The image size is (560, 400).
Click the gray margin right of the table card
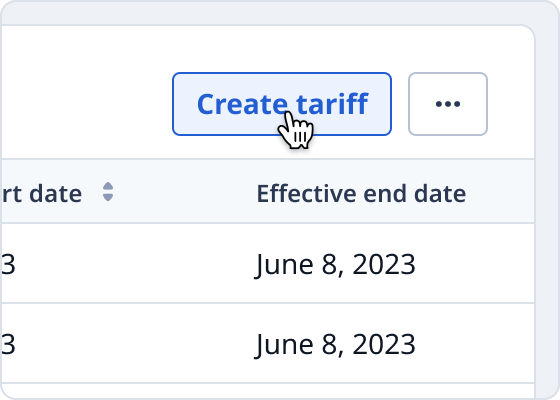click(x=547, y=214)
